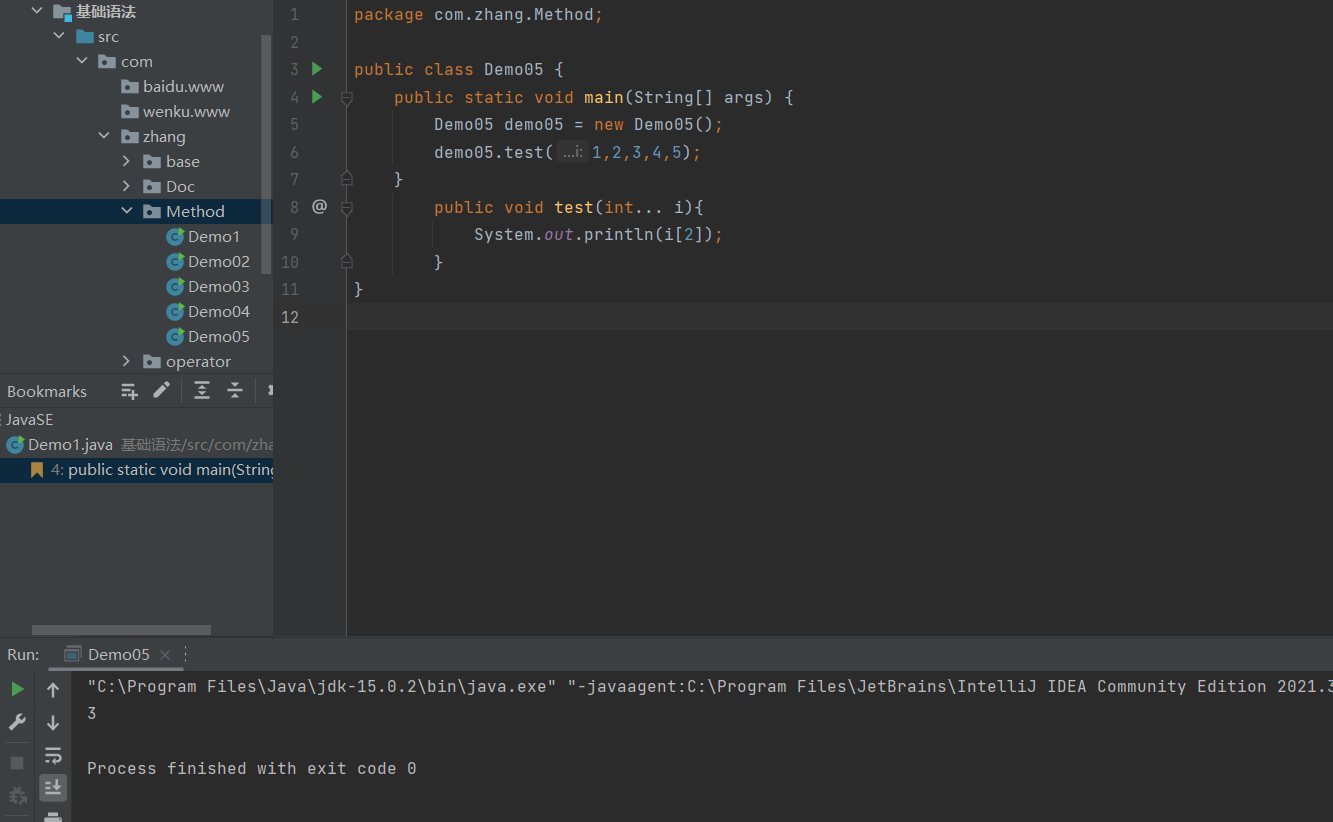This screenshot has height=822, width=1333.
Task: Select the line 4 main bookmark entry
Action: (136, 469)
